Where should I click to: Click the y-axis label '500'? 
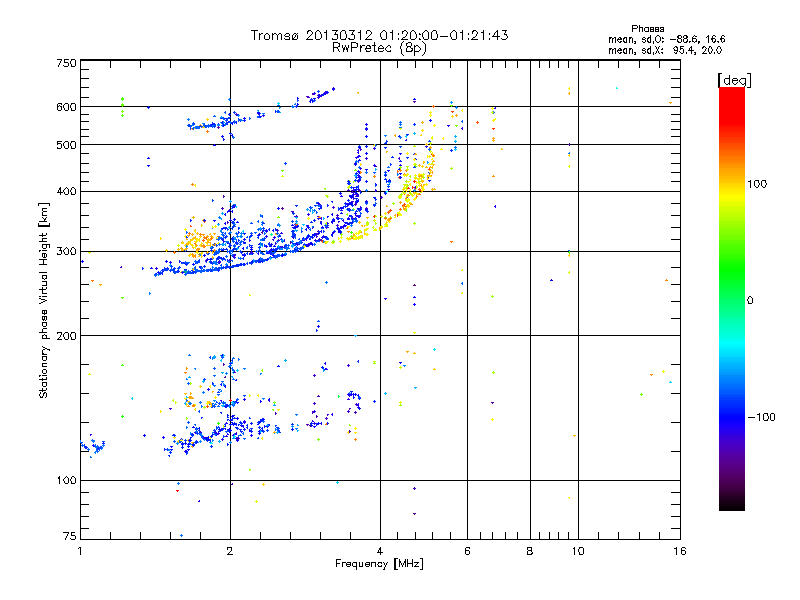66,145
